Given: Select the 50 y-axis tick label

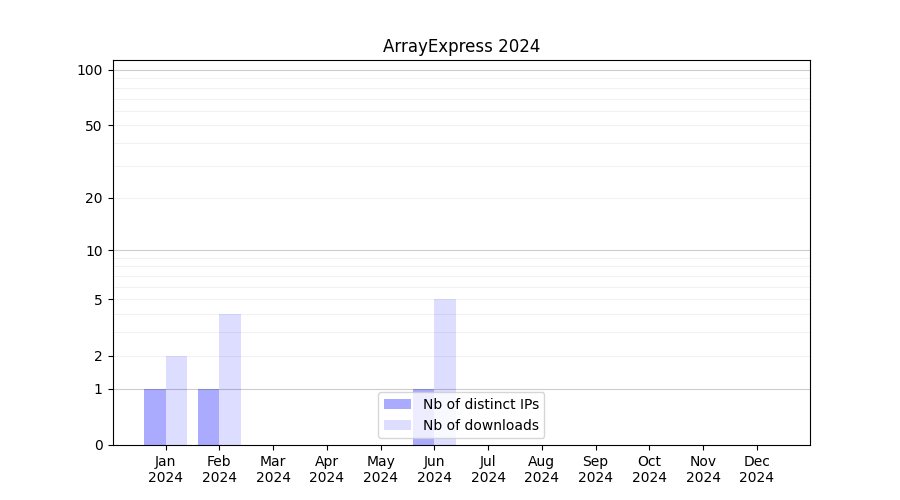Looking at the screenshot, I should click(93, 126).
